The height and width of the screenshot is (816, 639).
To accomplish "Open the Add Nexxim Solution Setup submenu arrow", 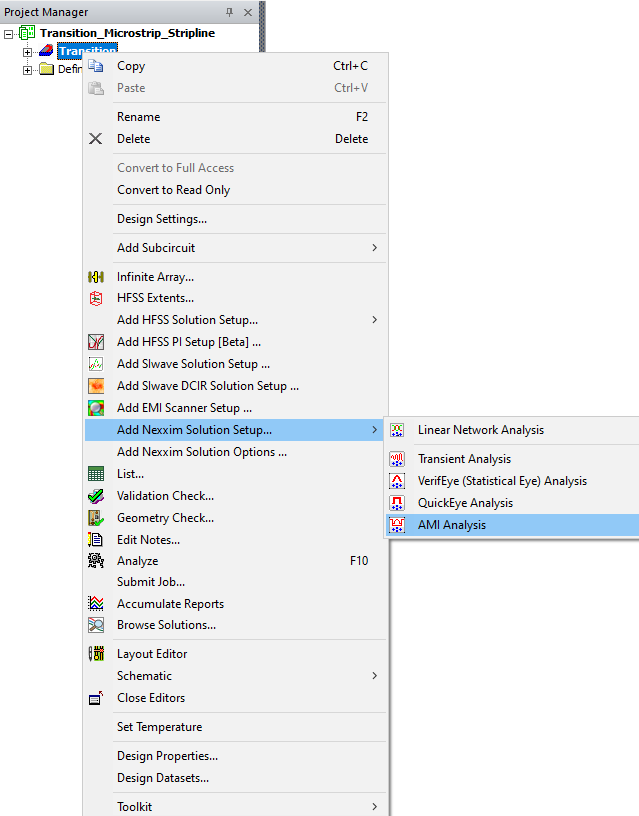I will click(x=375, y=430).
